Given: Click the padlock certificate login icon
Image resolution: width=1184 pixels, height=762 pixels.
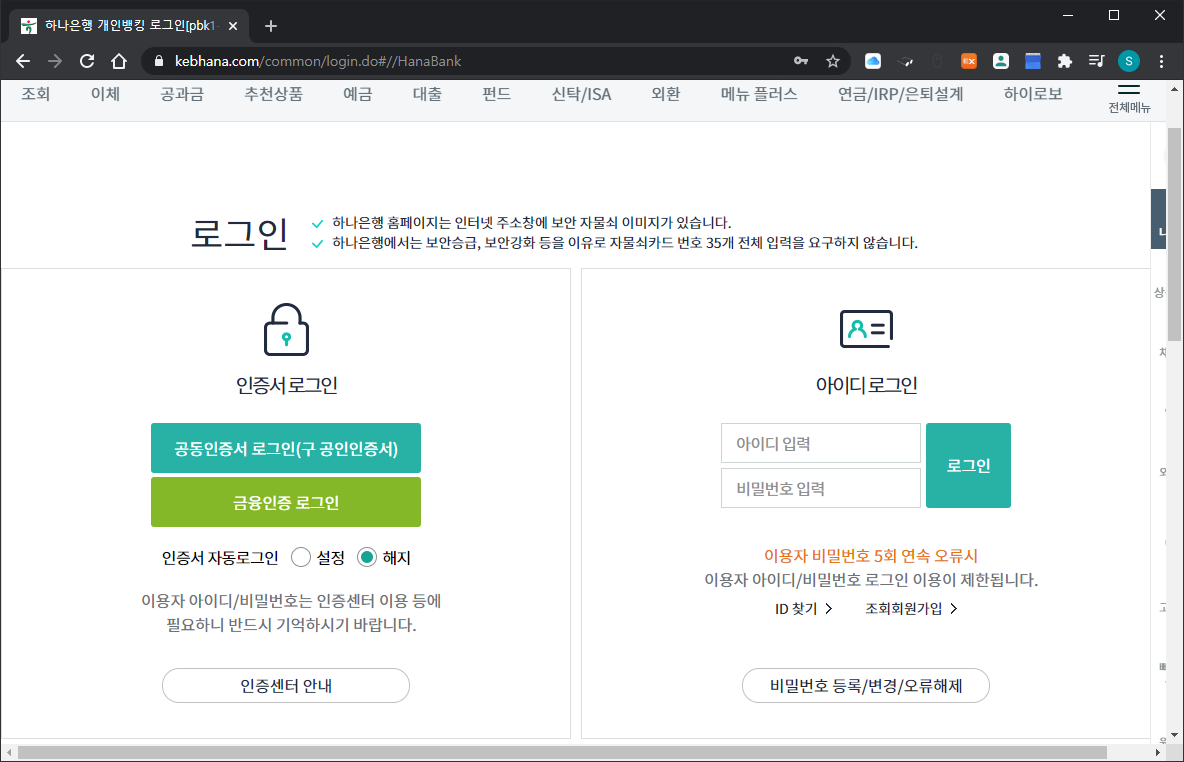Looking at the screenshot, I should (286, 329).
